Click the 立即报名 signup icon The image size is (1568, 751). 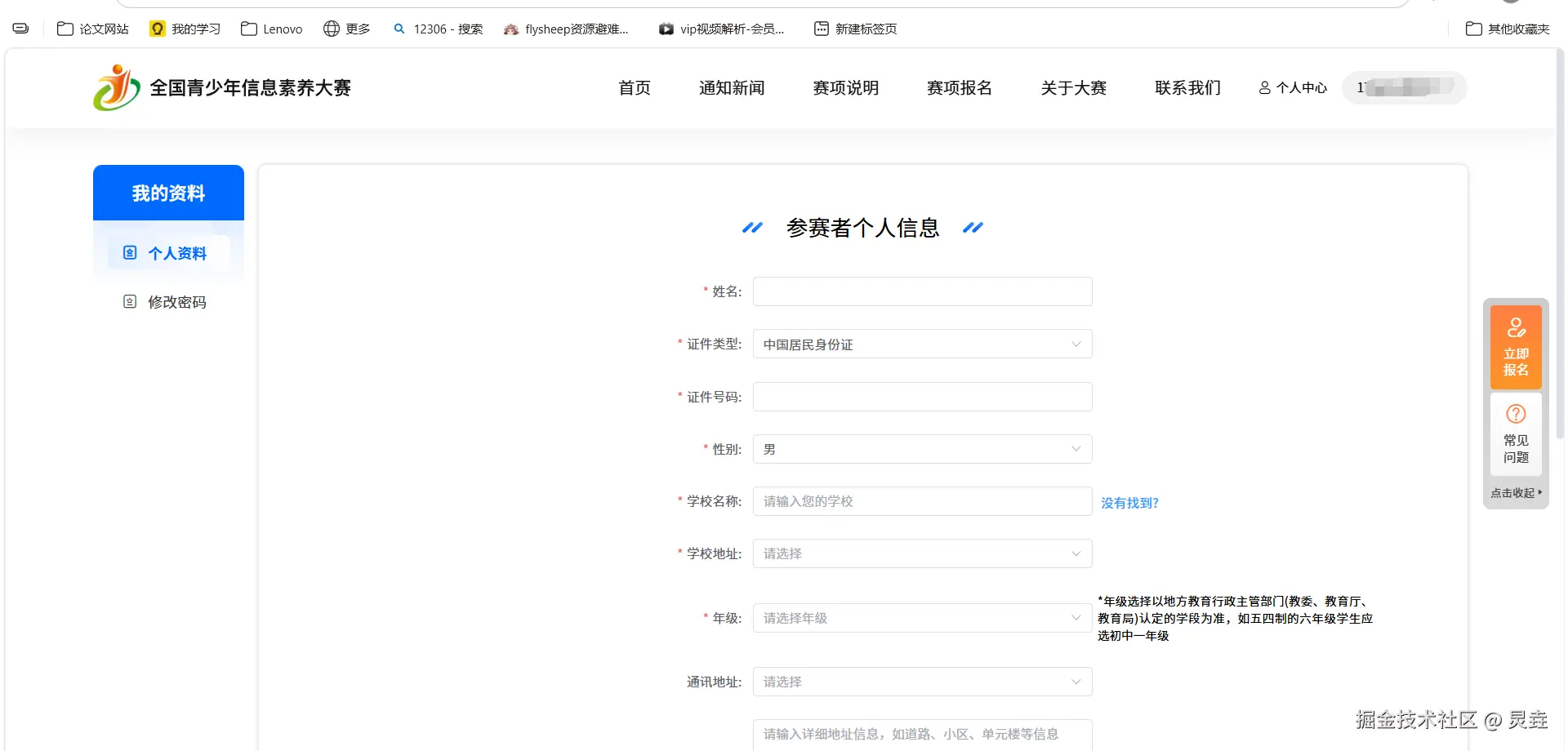click(x=1517, y=327)
